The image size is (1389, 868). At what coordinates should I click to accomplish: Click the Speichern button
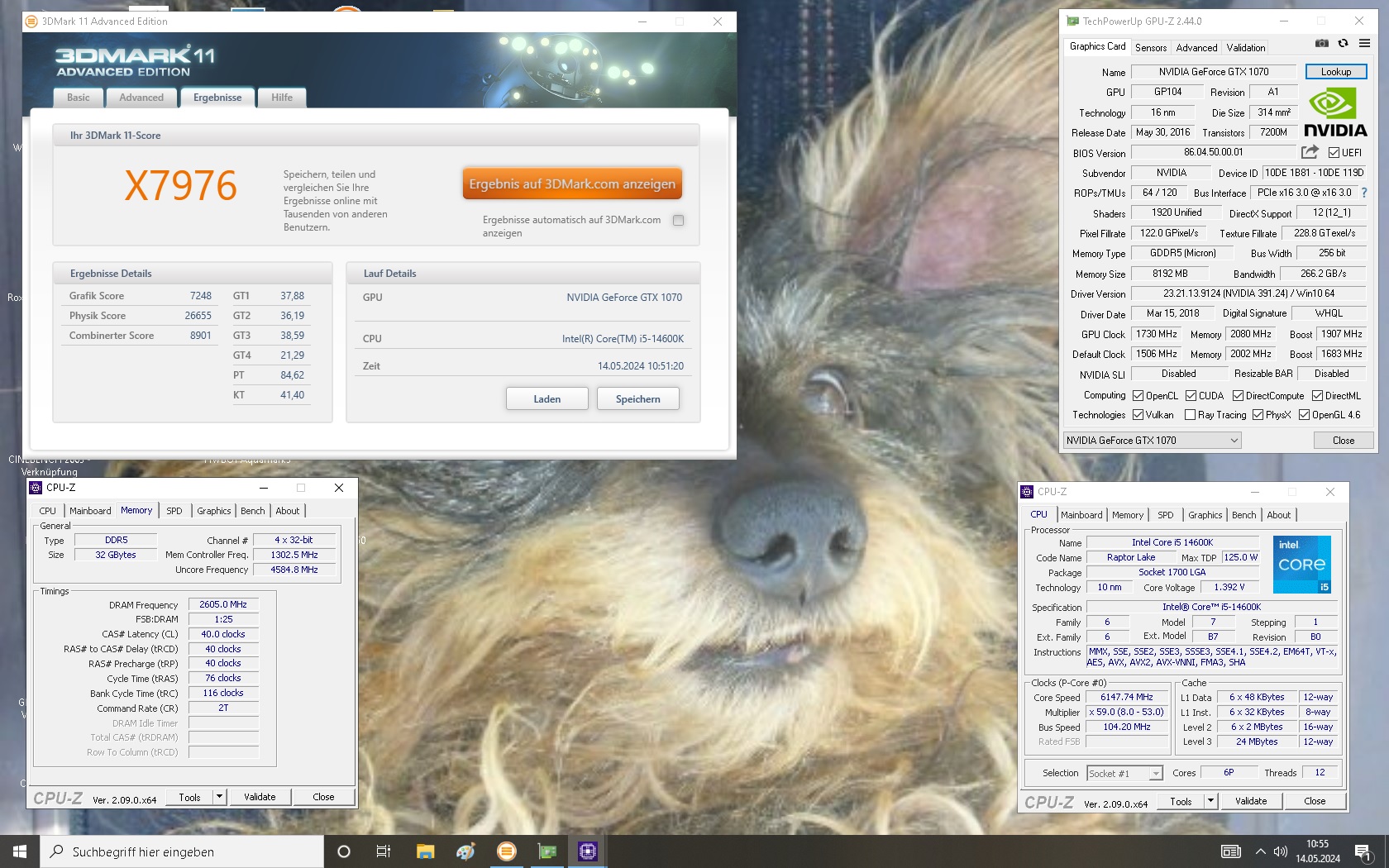tap(638, 398)
